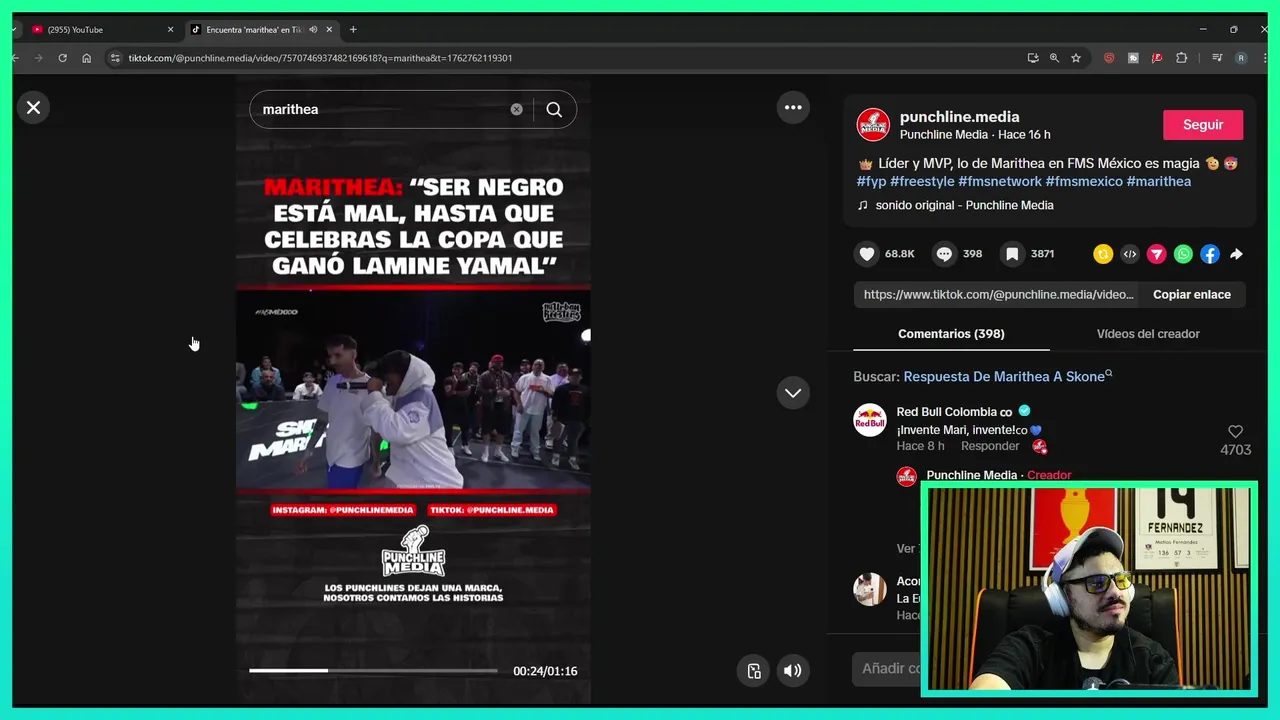Open the extensions puzzle menu
The height and width of the screenshot is (720, 1280).
point(1181,58)
